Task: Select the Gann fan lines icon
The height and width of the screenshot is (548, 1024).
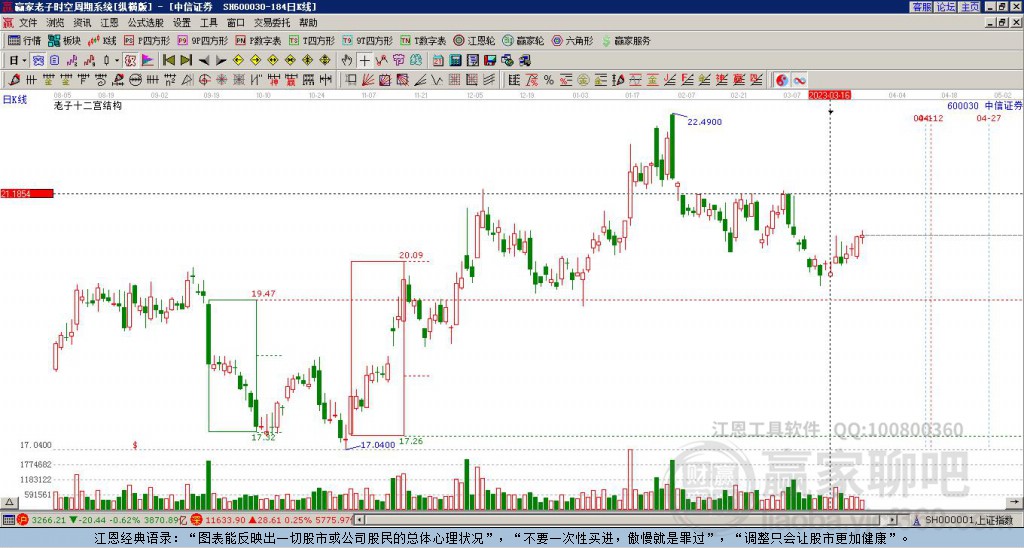Action: coord(367,80)
